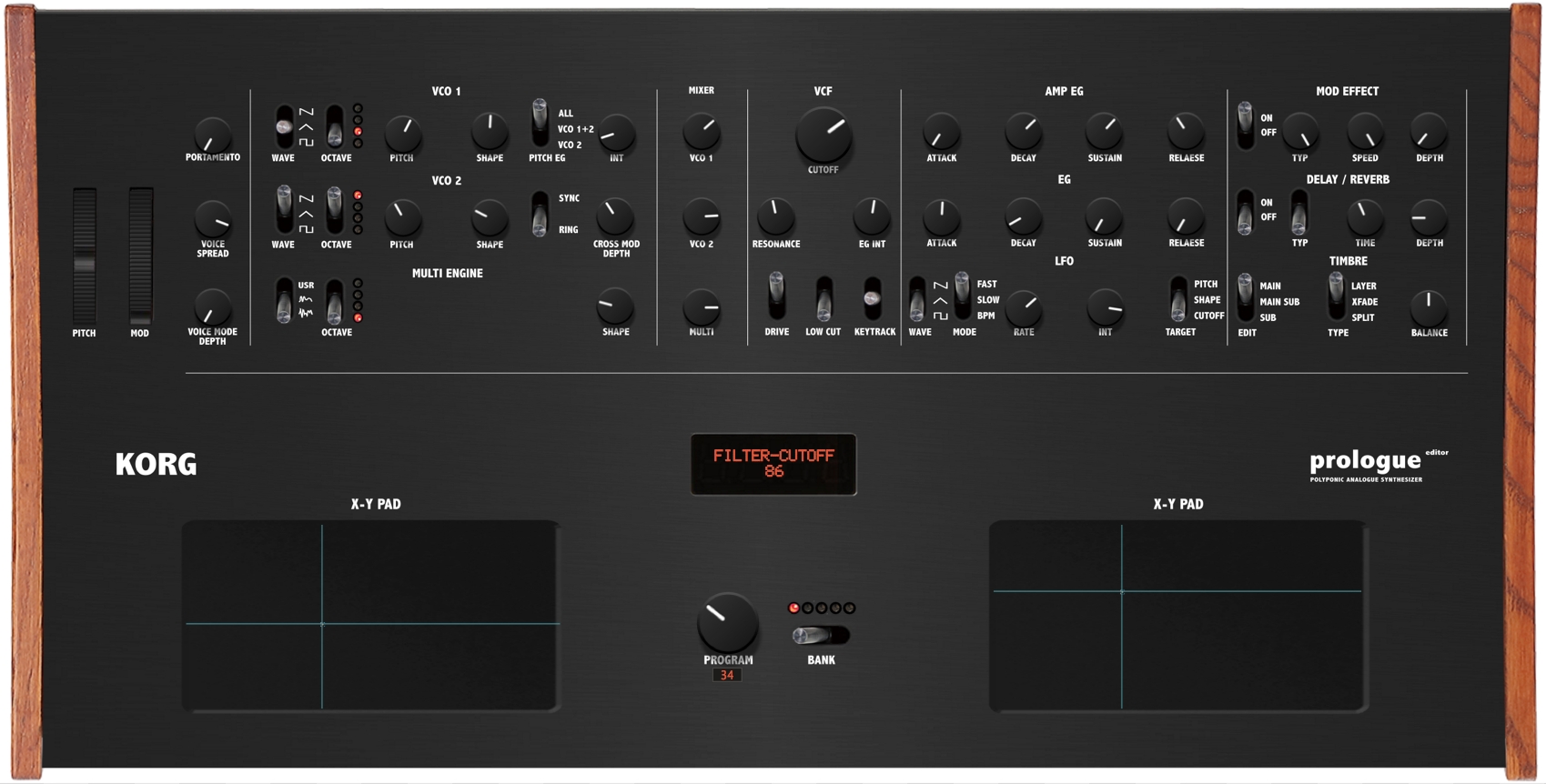Viewport: 1546px width, 784px height.
Task: Adjust the Voice Spread knob
Action: tap(212, 219)
